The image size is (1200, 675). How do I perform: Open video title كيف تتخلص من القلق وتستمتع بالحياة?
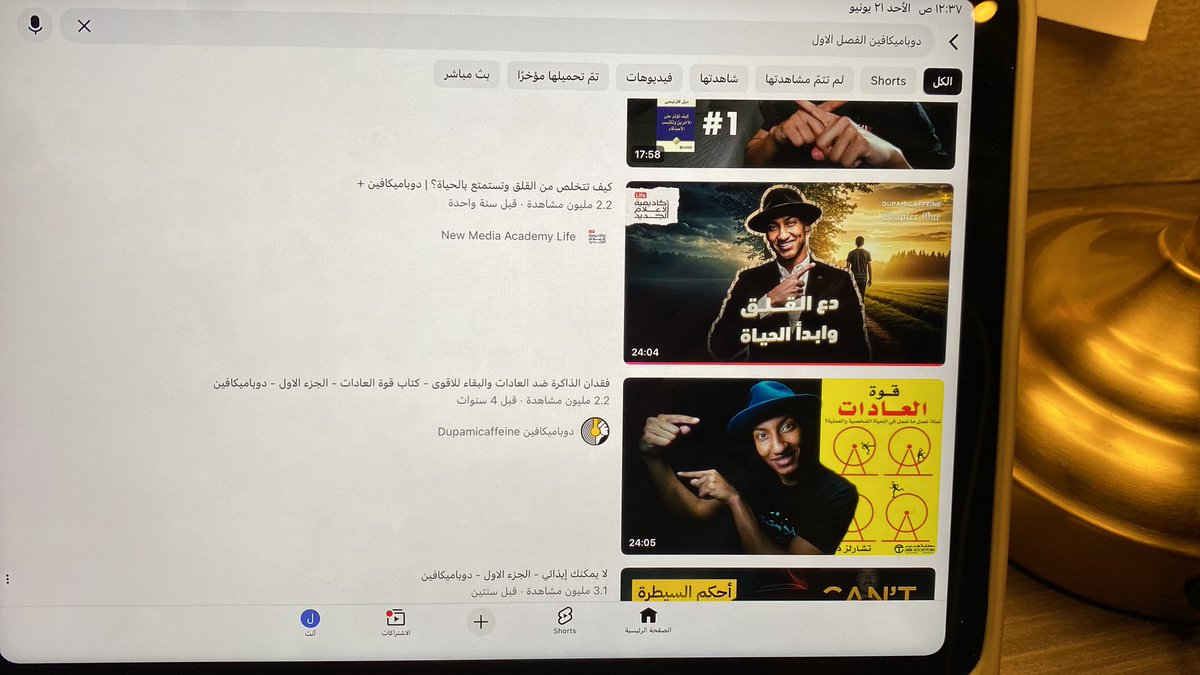point(485,185)
